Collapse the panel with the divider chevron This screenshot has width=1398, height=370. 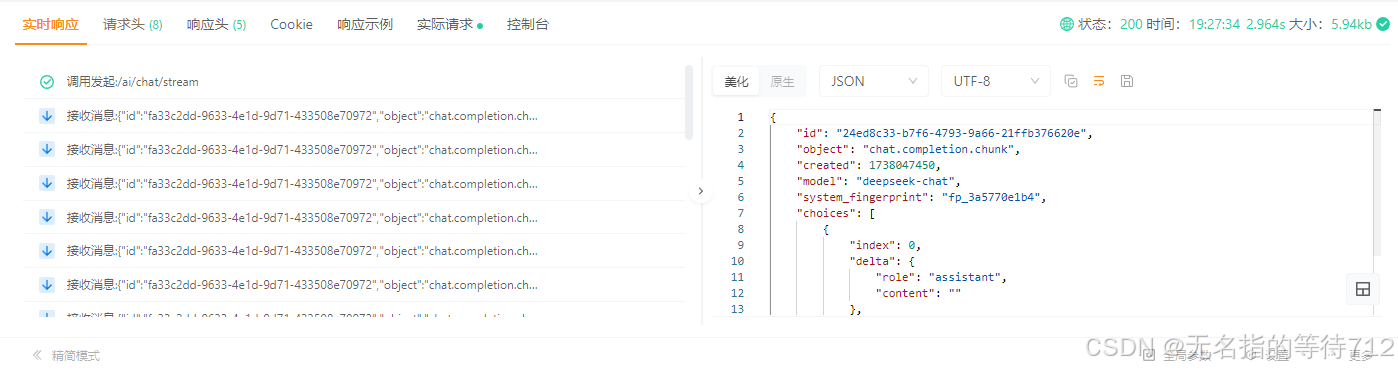tap(700, 190)
